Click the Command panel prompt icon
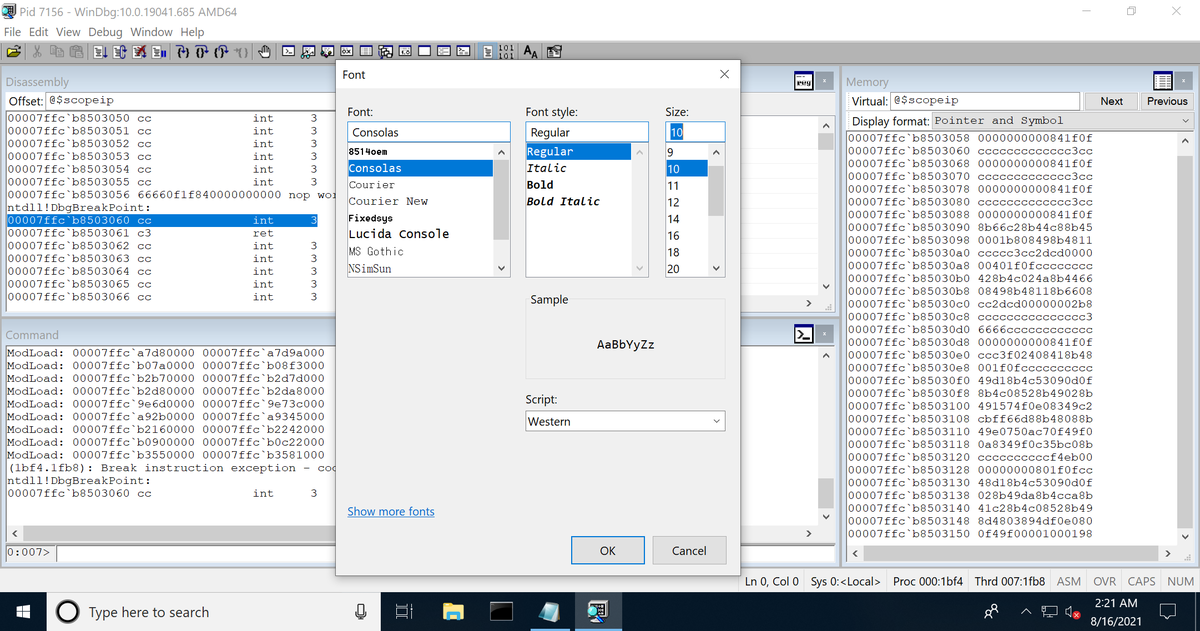Screen dimensions: 1200x631 pos(805,334)
